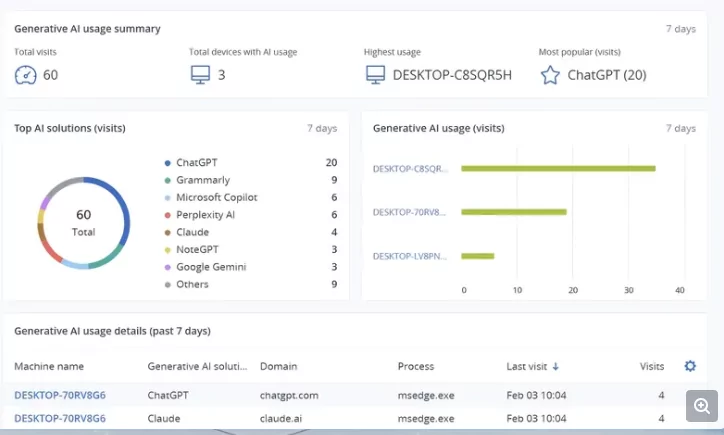The height and width of the screenshot is (435, 724).
Task: Click the donut chart 60 Total center
Action: (84, 223)
